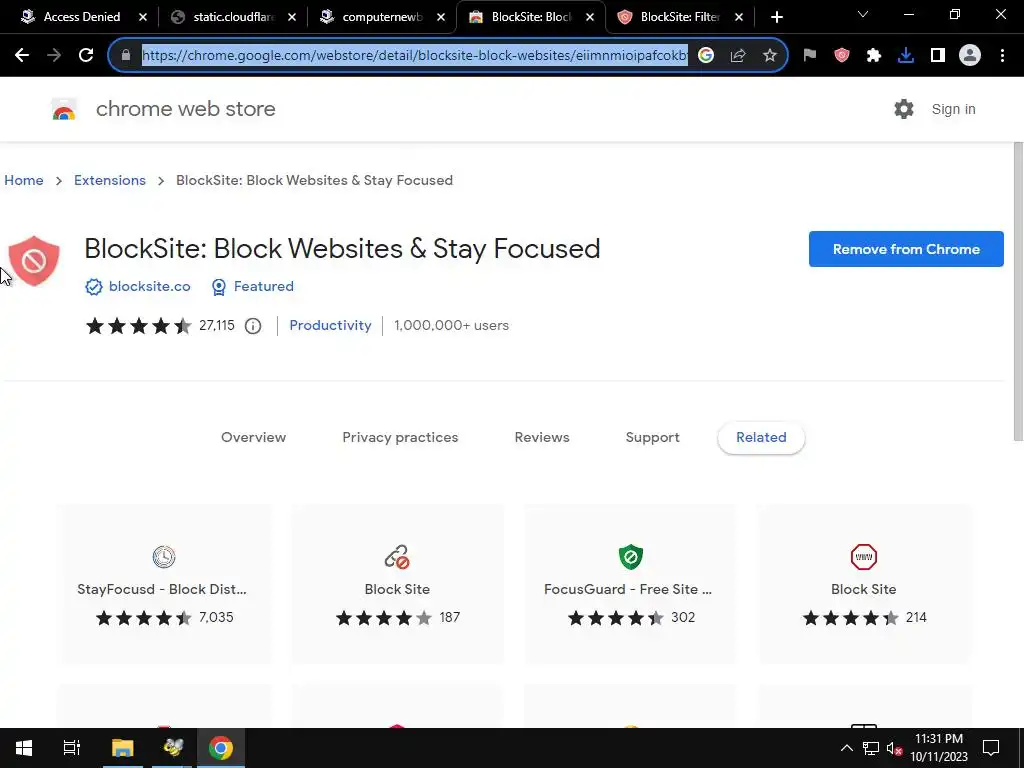Screen dimensions: 1024x768
Task: Open the BlockSite shield extension in toolbar
Action: click(842, 56)
